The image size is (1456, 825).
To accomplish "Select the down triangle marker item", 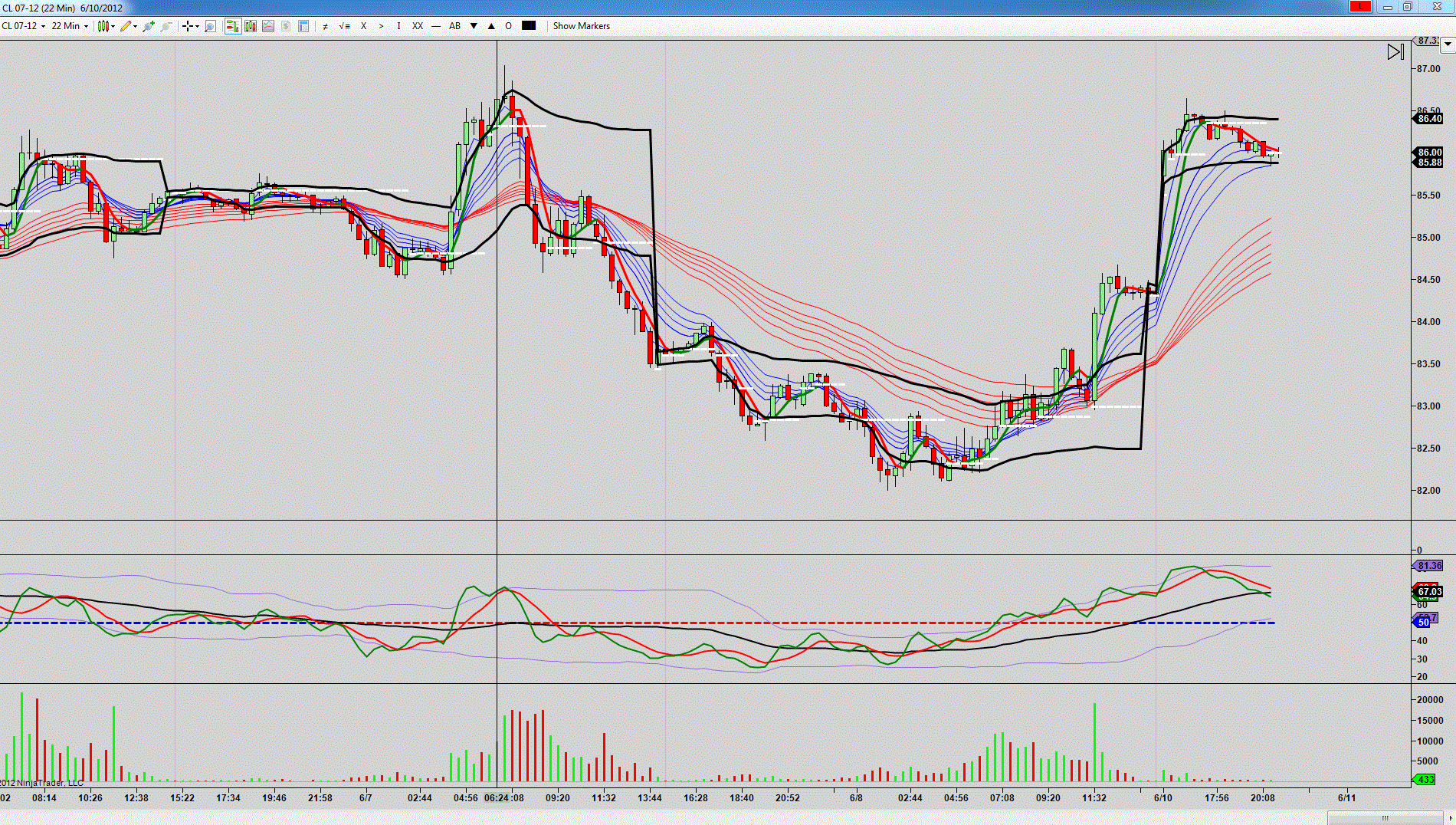I will click(474, 26).
